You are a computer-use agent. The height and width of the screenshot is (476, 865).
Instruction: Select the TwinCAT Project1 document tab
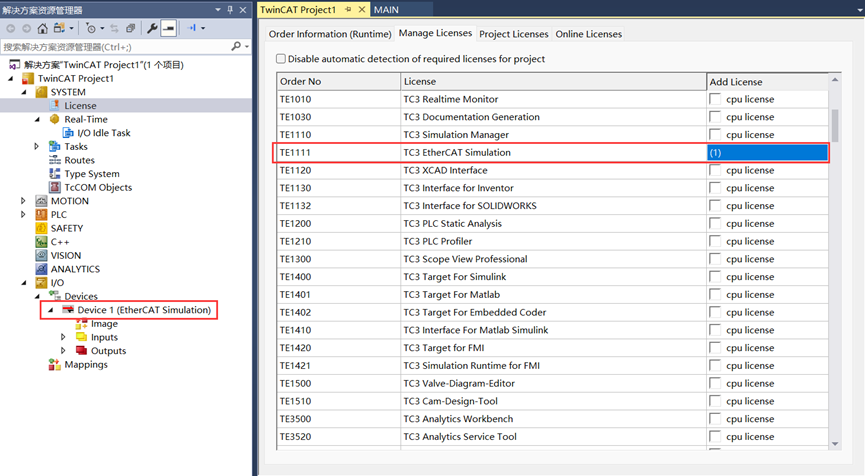pyautogui.click(x=298, y=9)
